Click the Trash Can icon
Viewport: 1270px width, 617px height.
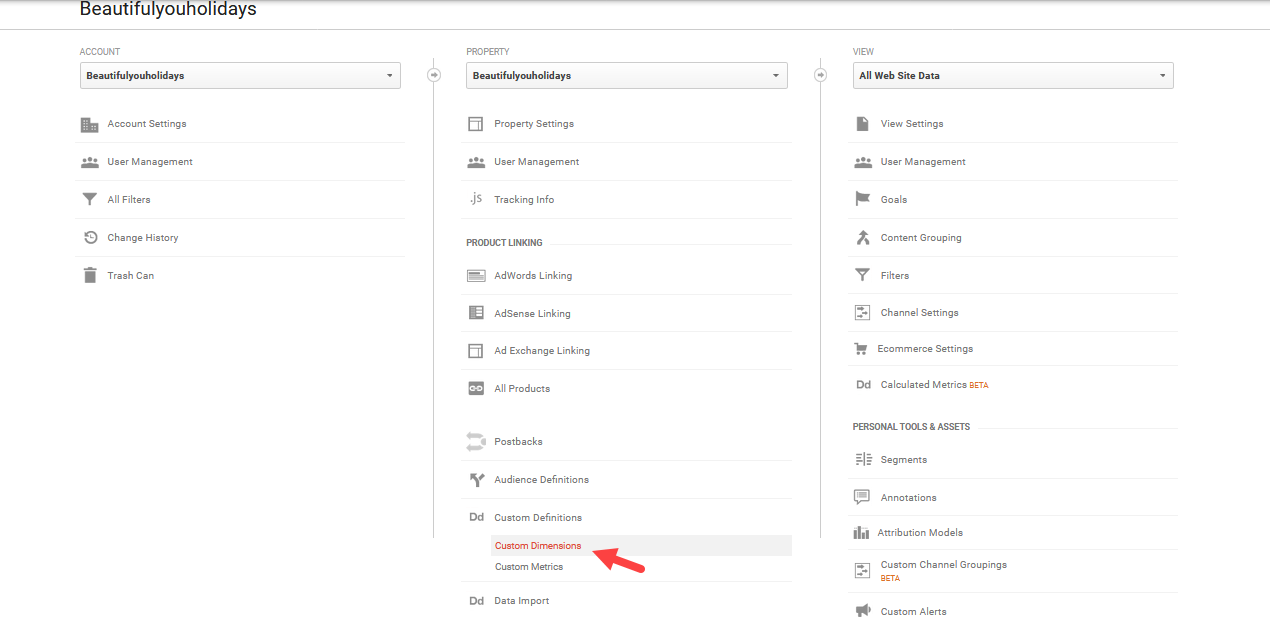tap(89, 276)
